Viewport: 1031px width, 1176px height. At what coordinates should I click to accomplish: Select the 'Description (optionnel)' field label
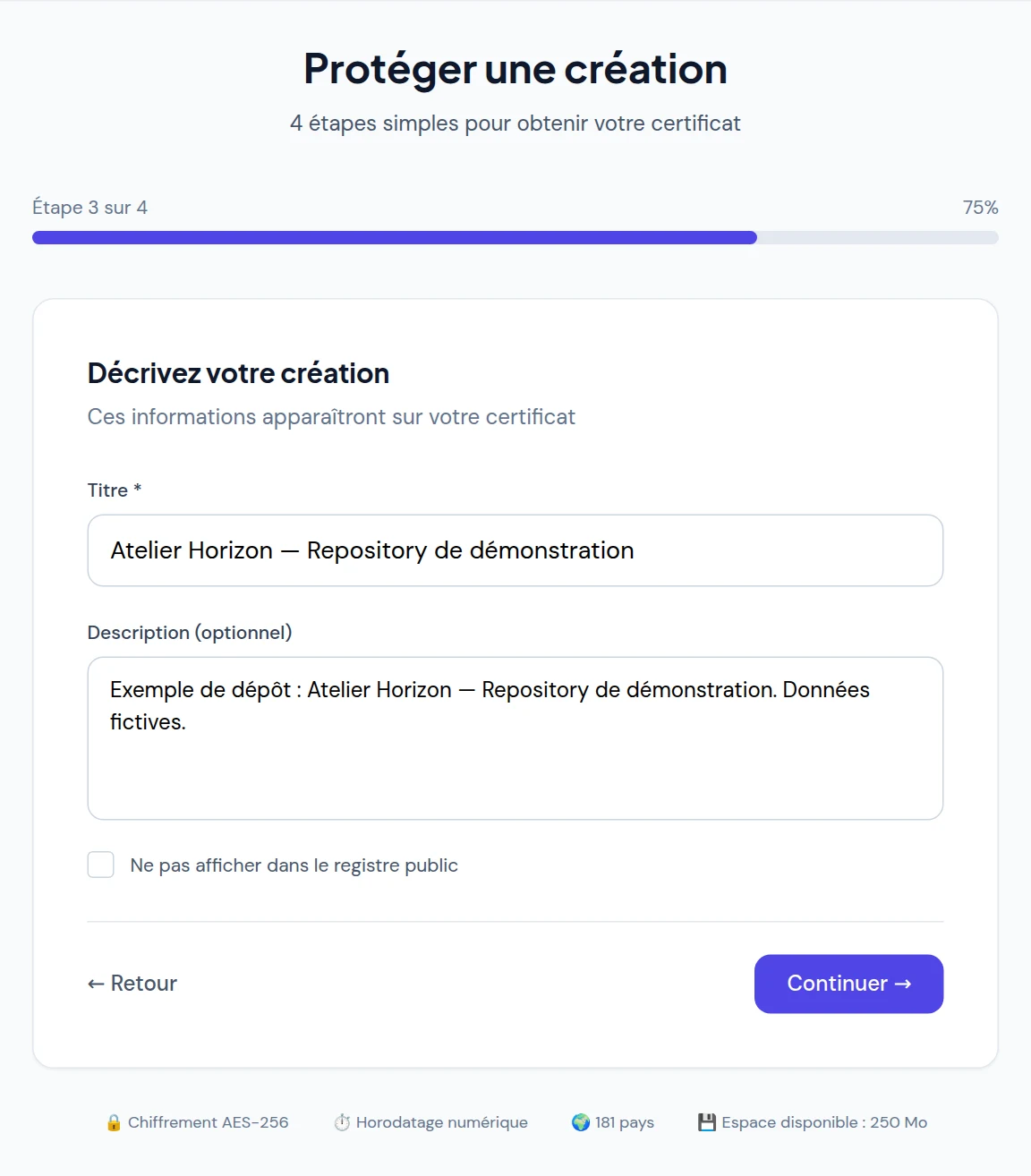click(190, 633)
